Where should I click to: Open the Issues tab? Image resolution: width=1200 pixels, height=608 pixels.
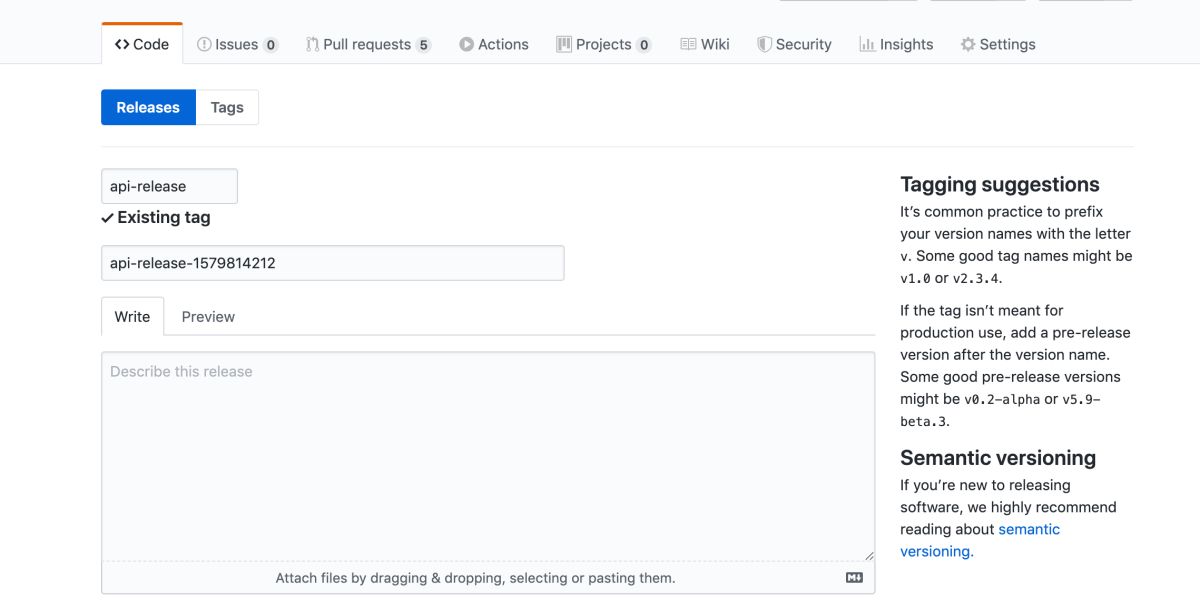(237, 44)
